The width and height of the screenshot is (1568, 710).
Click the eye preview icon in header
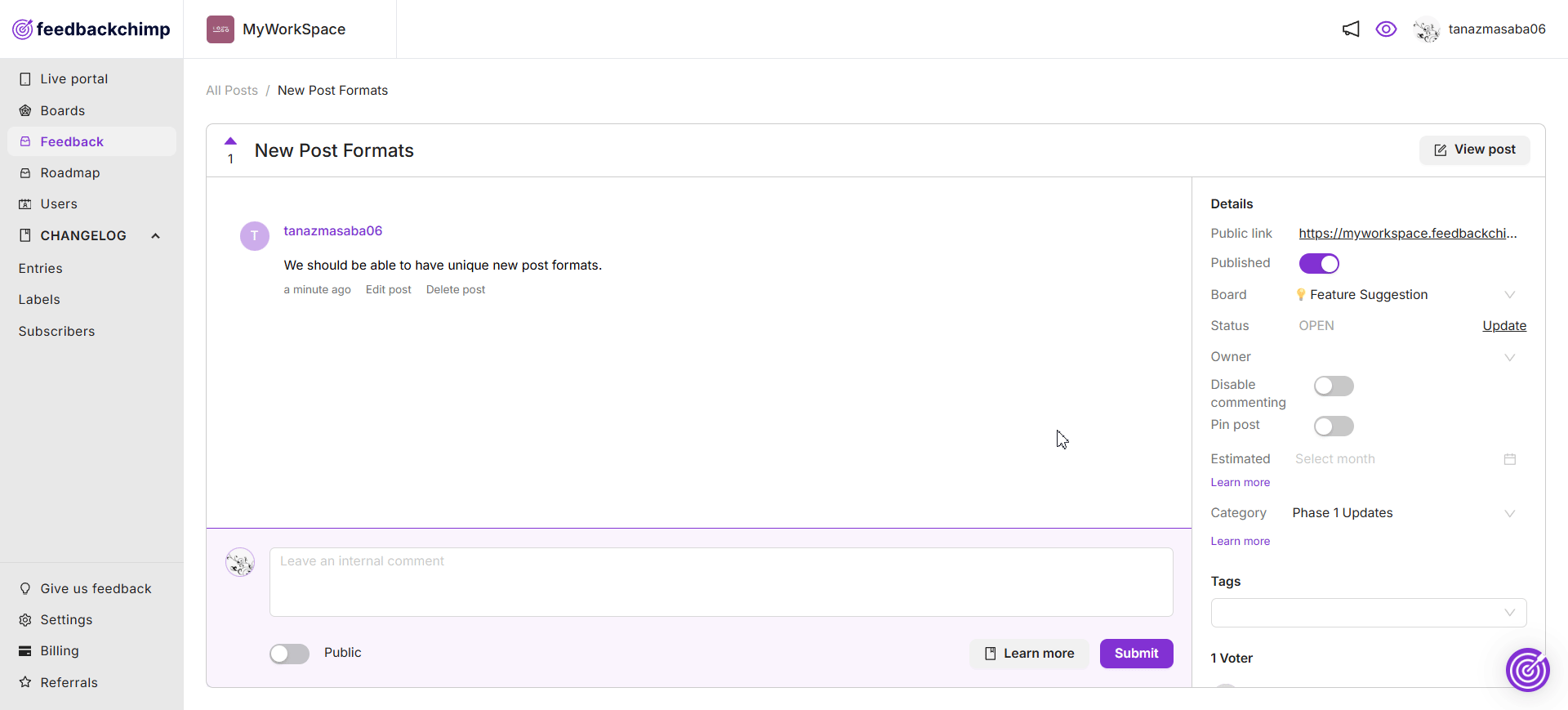point(1386,29)
